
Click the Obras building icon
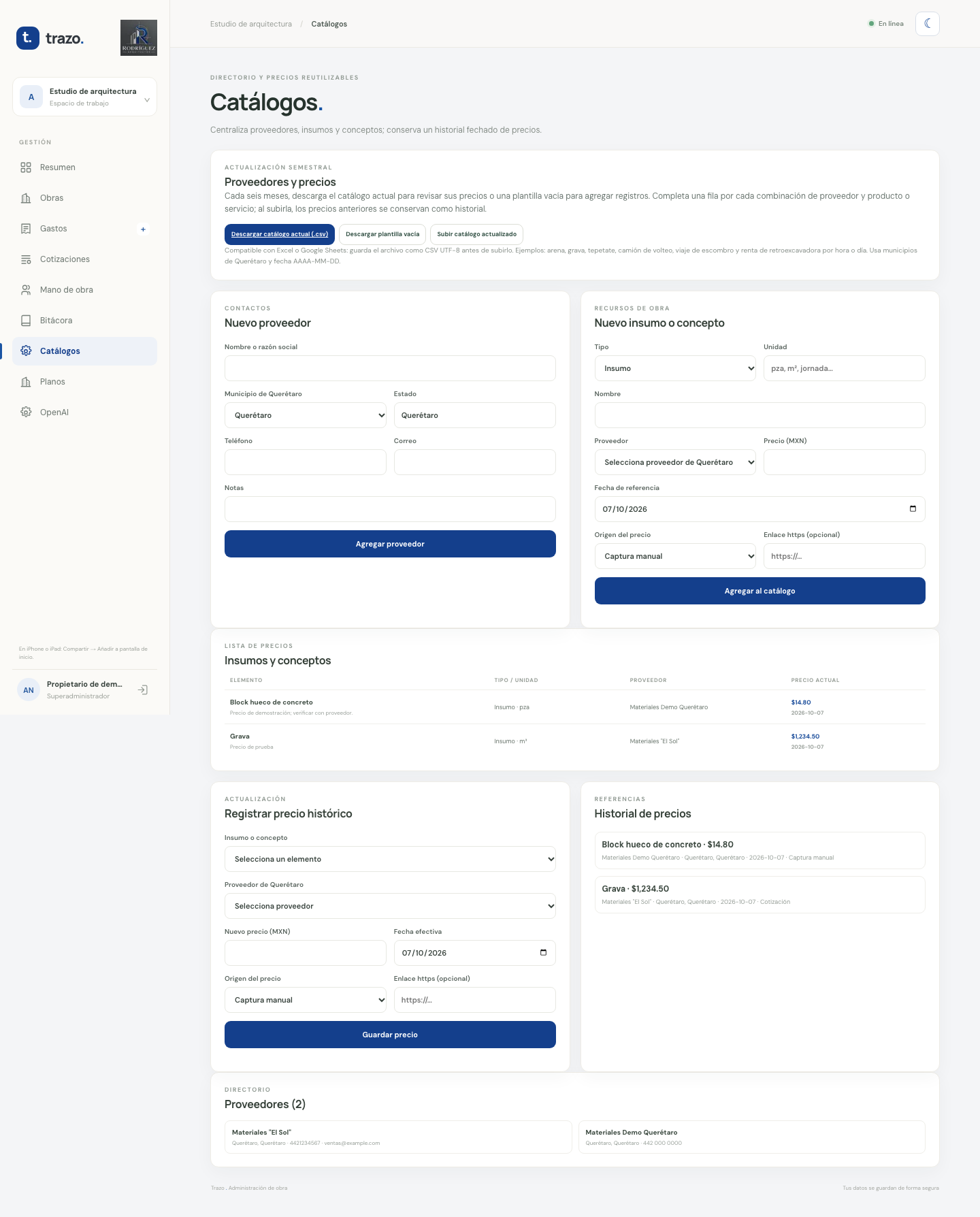point(26,198)
